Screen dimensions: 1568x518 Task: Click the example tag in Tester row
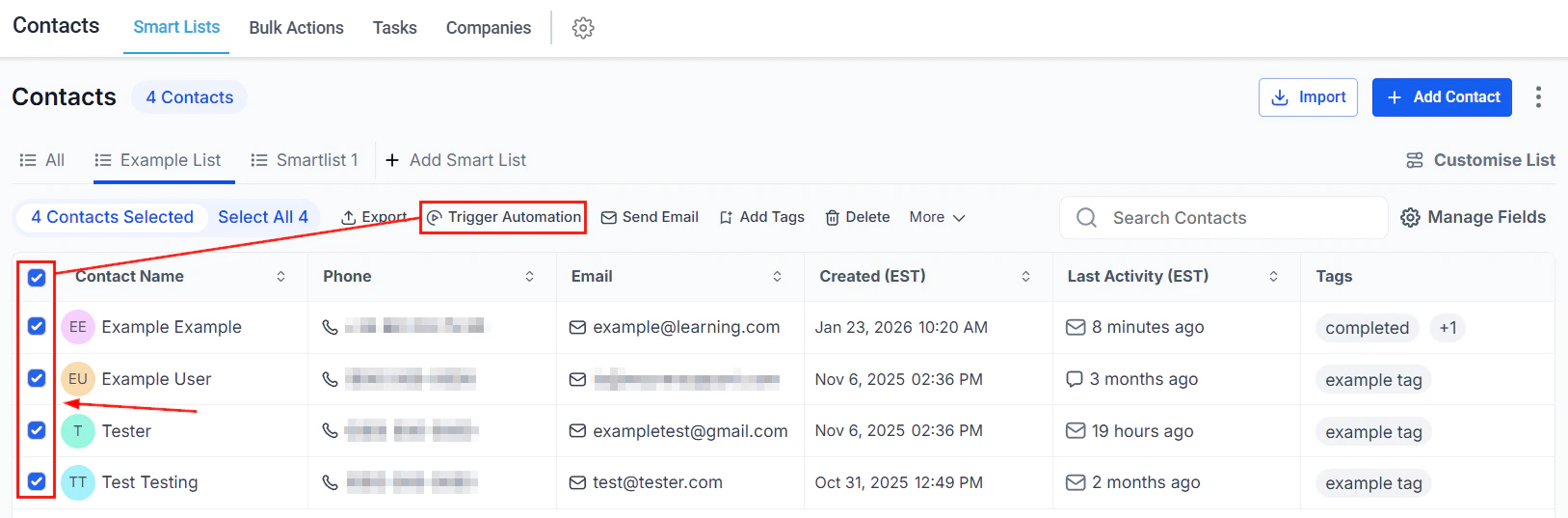[1373, 432]
